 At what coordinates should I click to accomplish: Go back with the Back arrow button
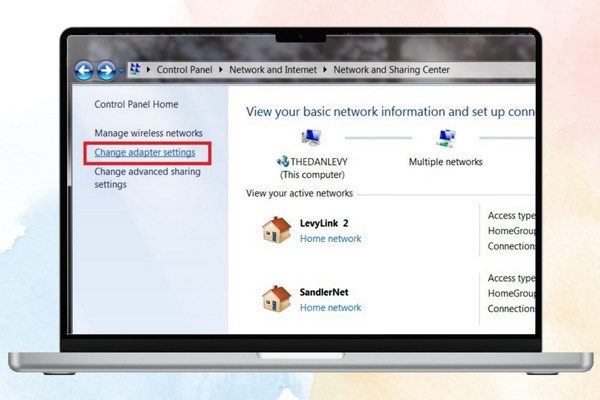(84, 70)
